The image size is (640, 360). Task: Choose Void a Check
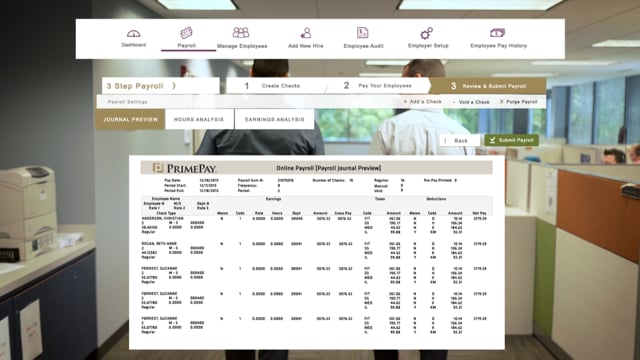[x=471, y=102]
